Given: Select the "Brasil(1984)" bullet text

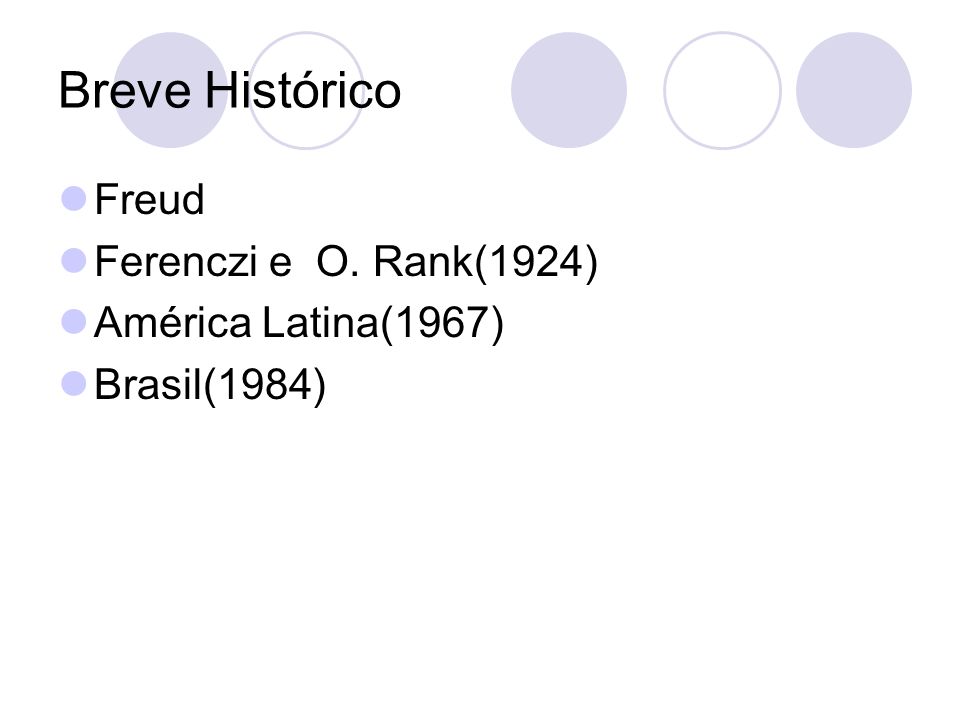Looking at the screenshot, I should pos(210,385).
